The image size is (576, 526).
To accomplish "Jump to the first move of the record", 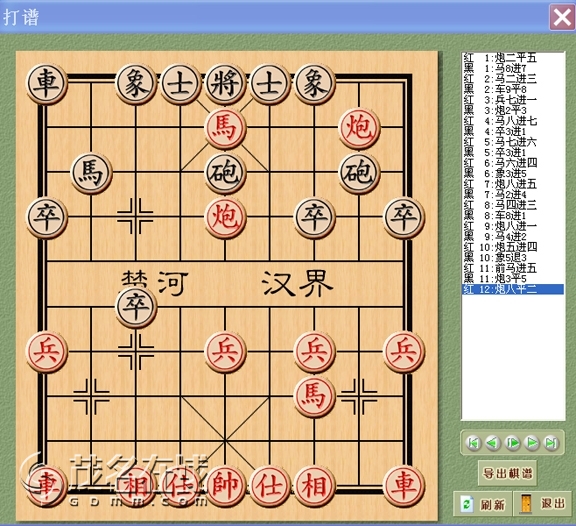I will pos(473,443).
